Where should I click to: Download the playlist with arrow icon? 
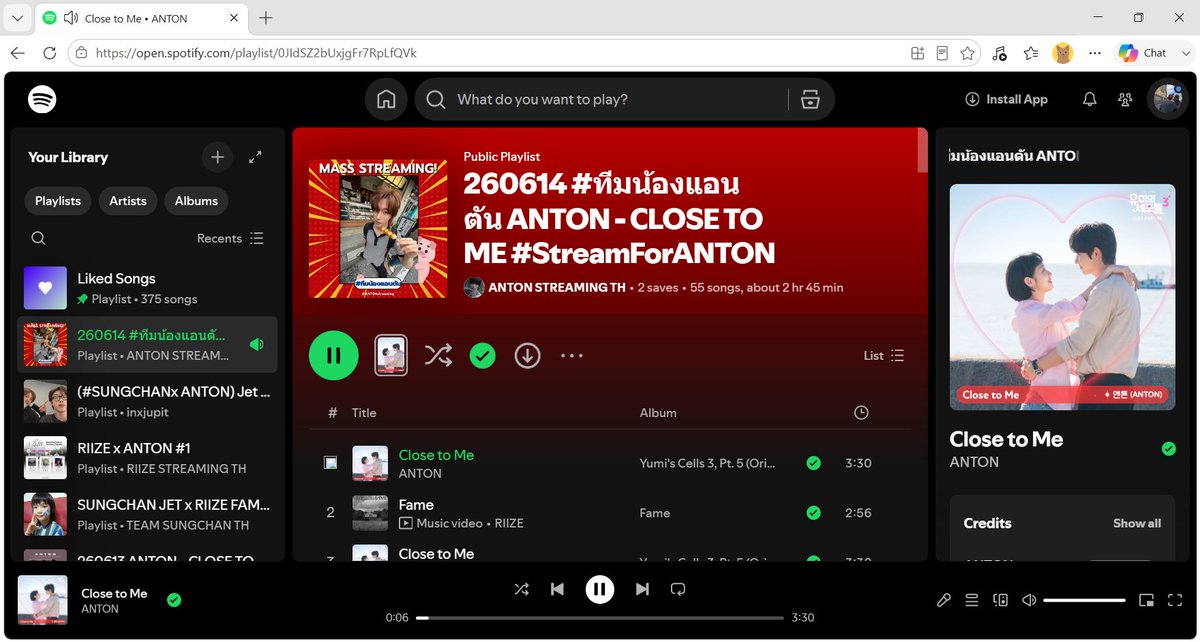tap(527, 355)
